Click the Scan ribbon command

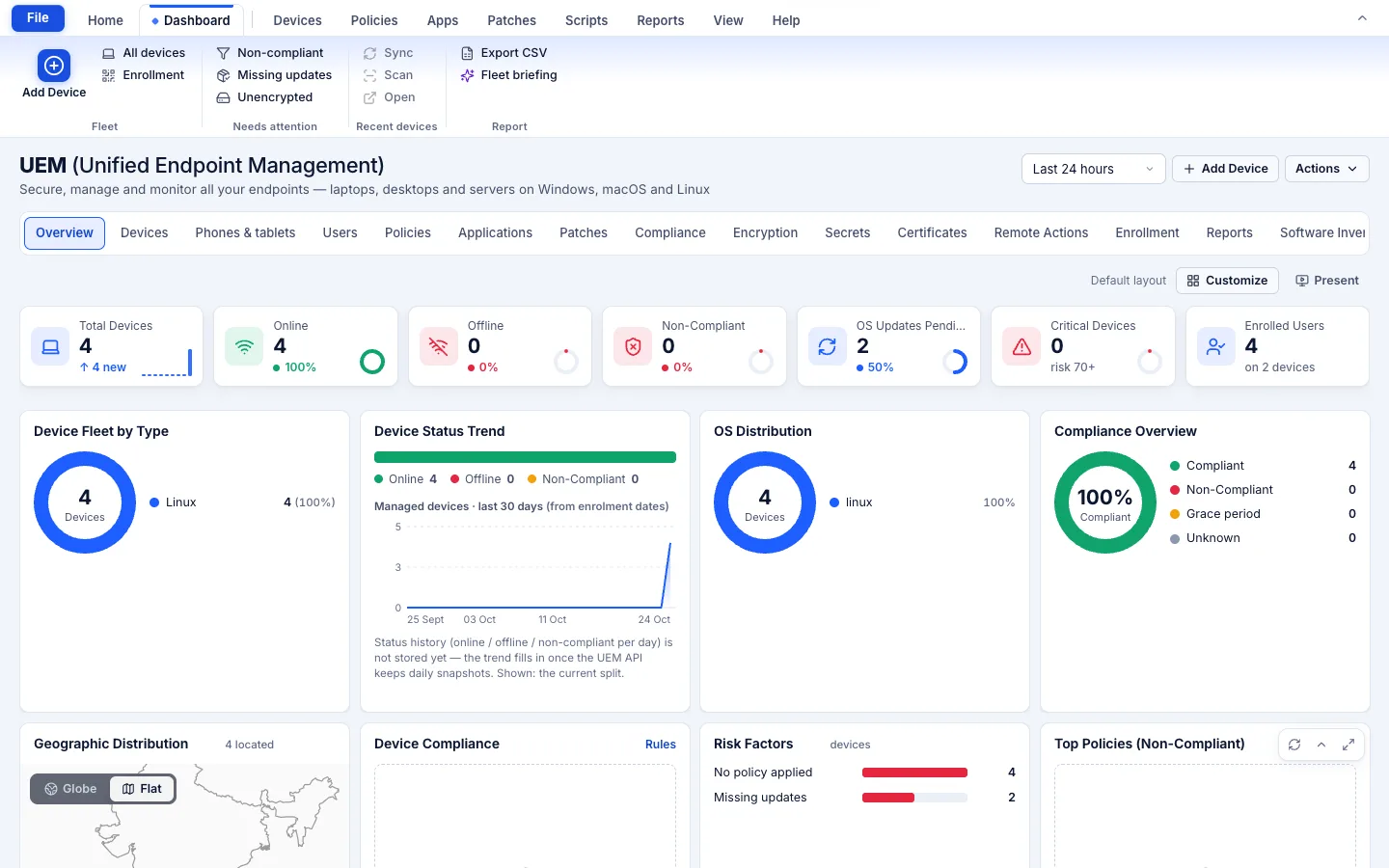388,75
